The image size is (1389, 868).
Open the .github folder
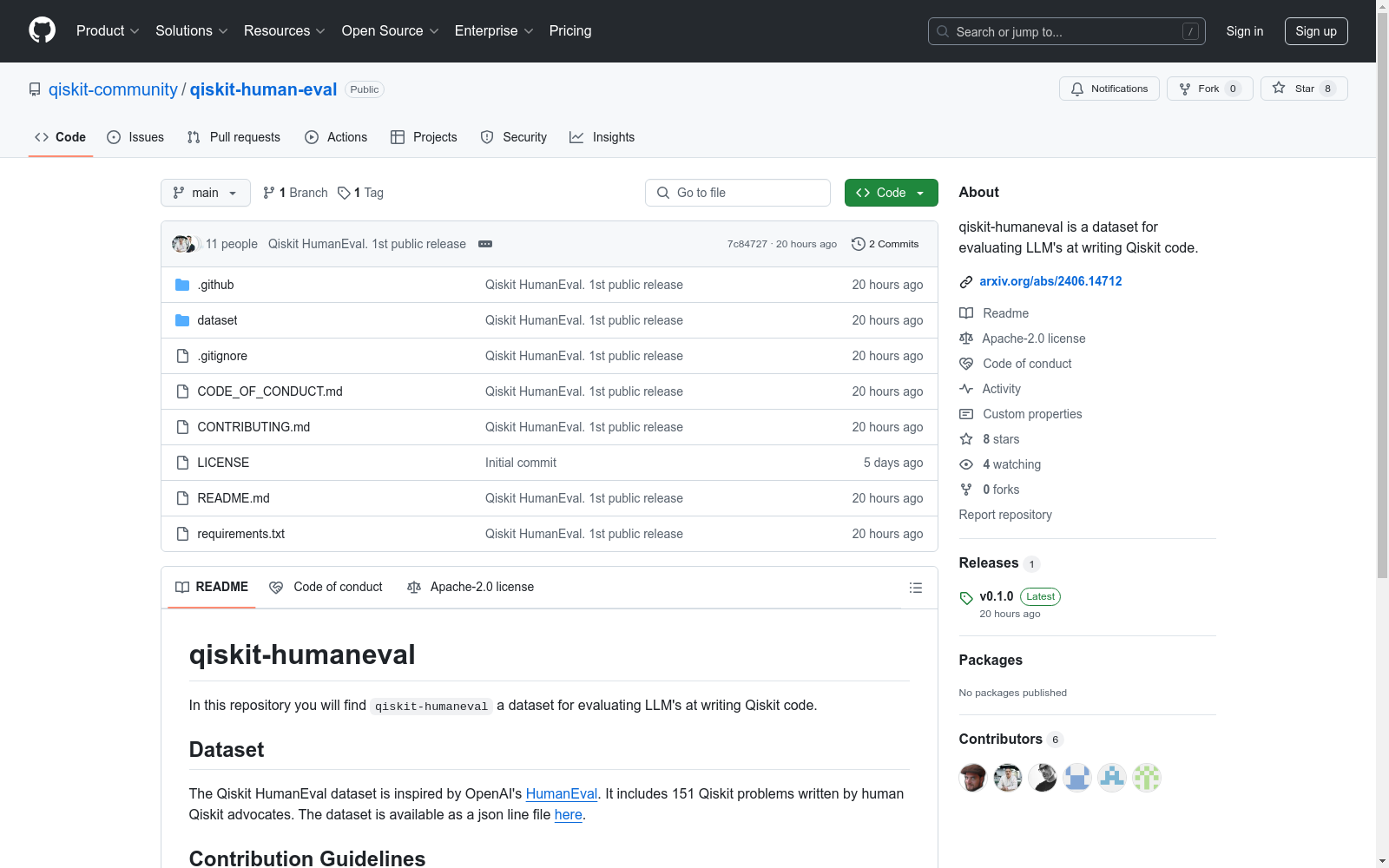click(215, 285)
